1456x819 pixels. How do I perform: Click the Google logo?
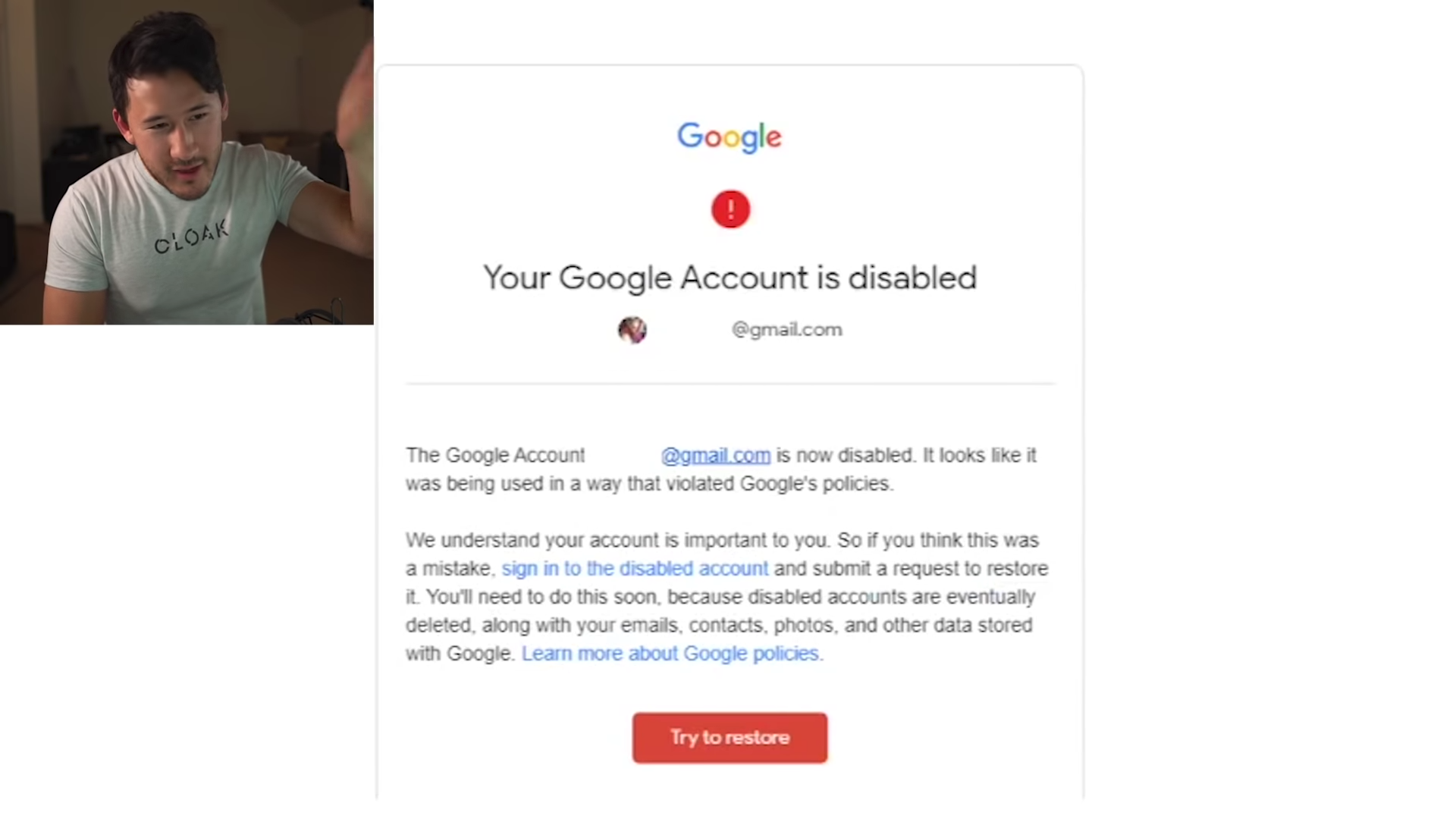point(729,137)
